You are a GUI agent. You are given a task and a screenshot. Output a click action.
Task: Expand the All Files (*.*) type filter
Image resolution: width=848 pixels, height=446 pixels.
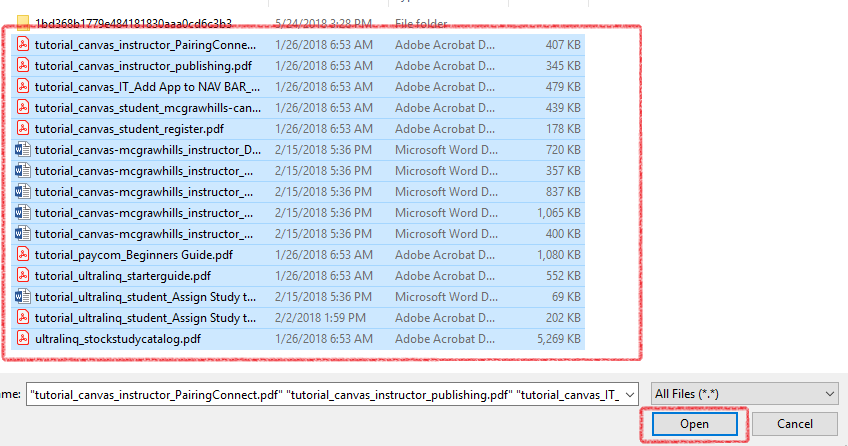click(x=745, y=394)
